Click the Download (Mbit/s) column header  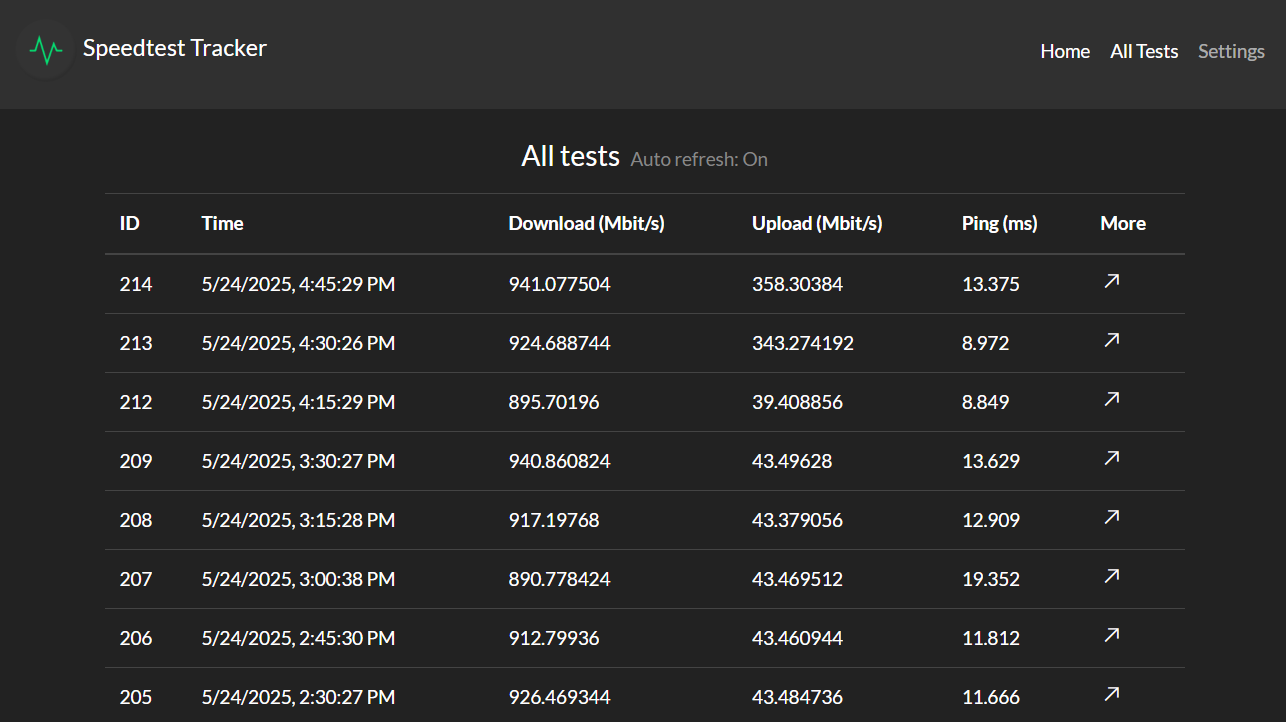tap(586, 223)
